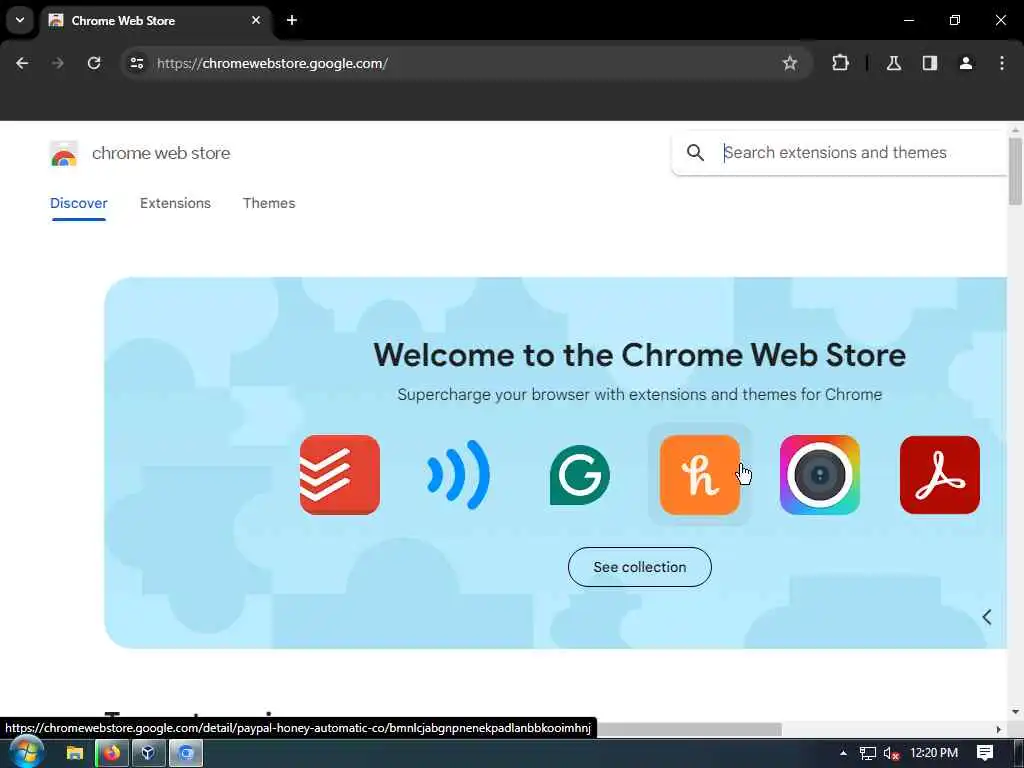The width and height of the screenshot is (1024, 768).
Task: Reload the current page
Action: coord(94,63)
